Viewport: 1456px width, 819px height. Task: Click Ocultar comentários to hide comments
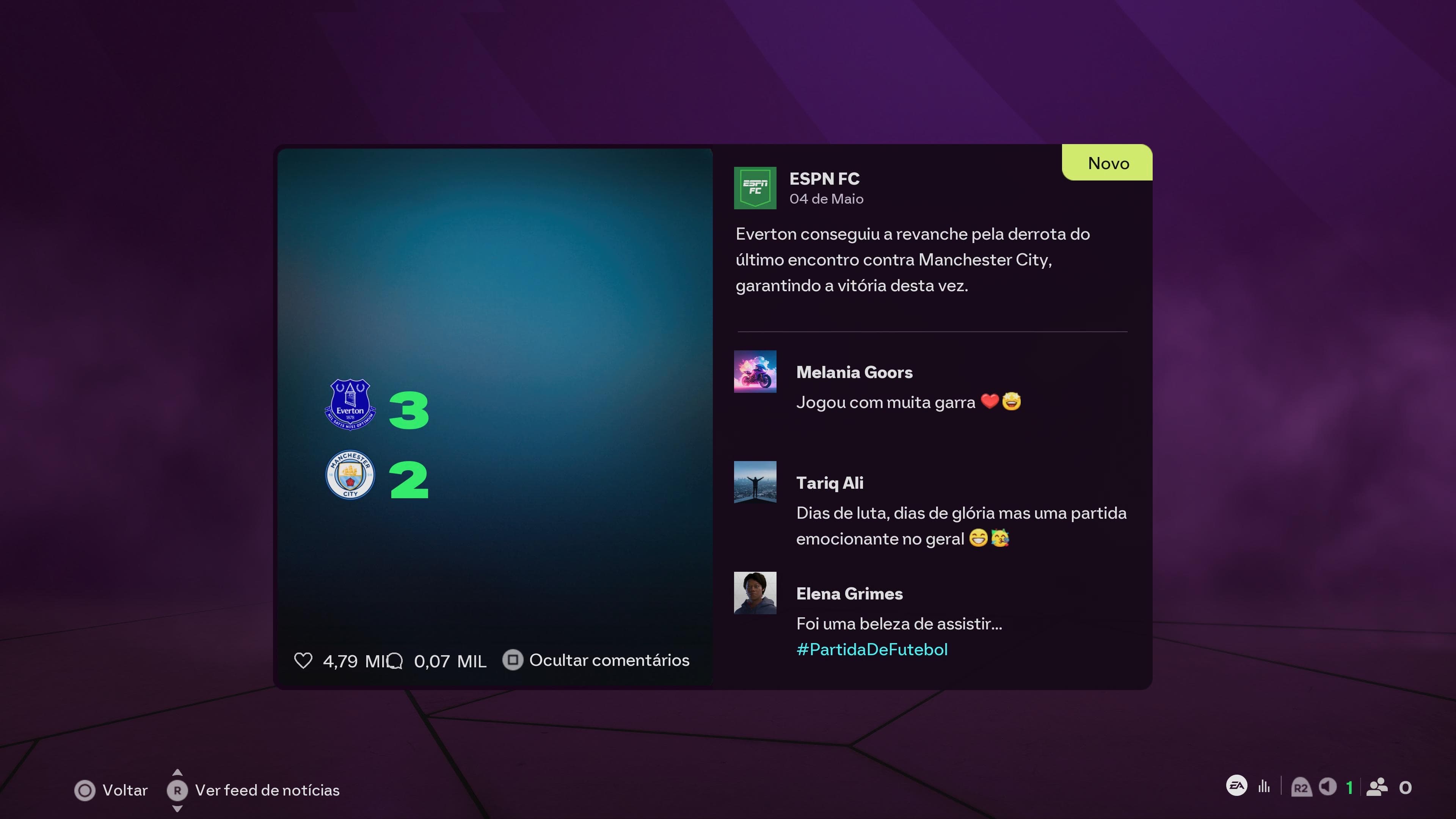click(x=609, y=660)
